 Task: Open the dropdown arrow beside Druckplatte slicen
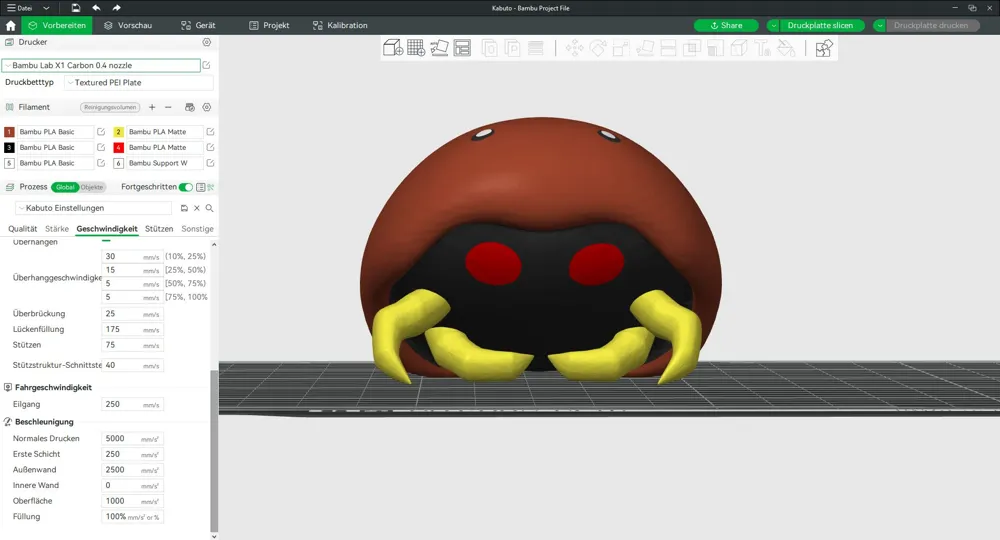point(773,26)
